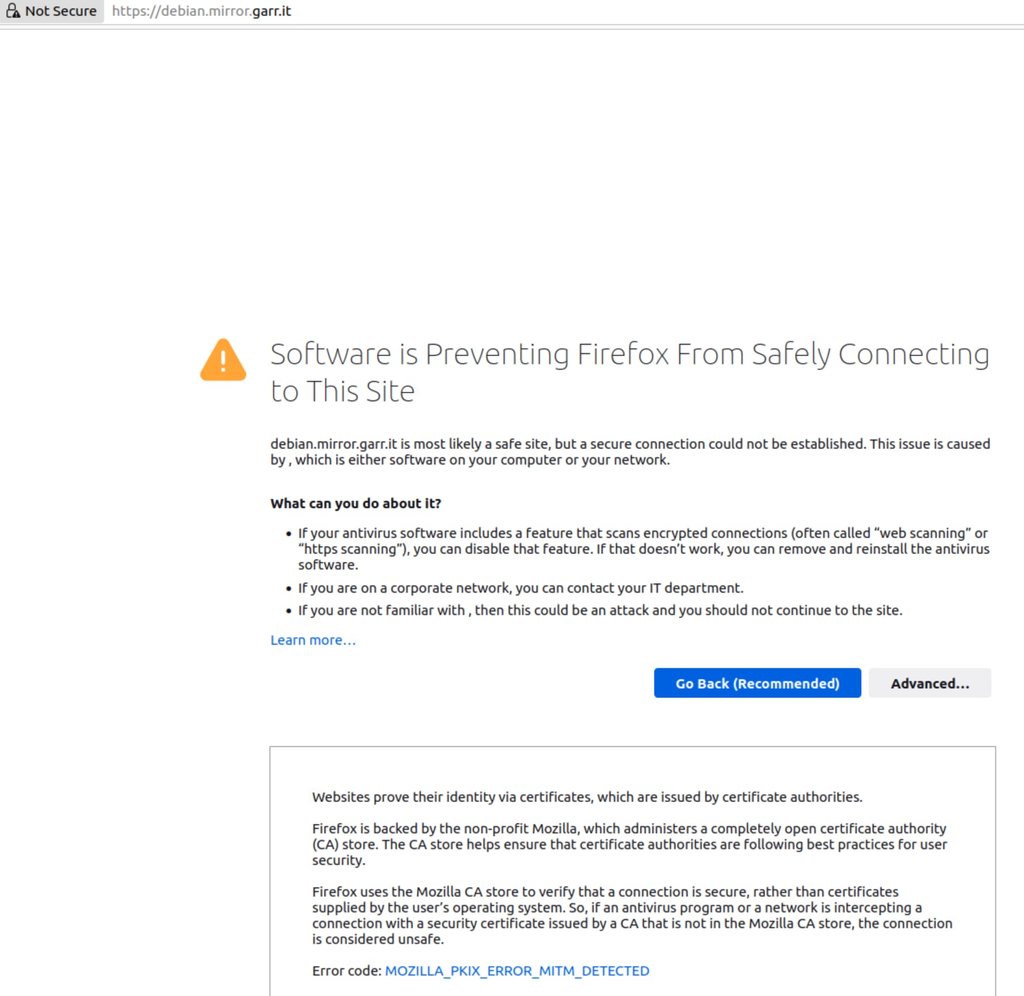Click the garr.it domain portion of the URL
The image size is (1024, 996).
tap(272, 11)
